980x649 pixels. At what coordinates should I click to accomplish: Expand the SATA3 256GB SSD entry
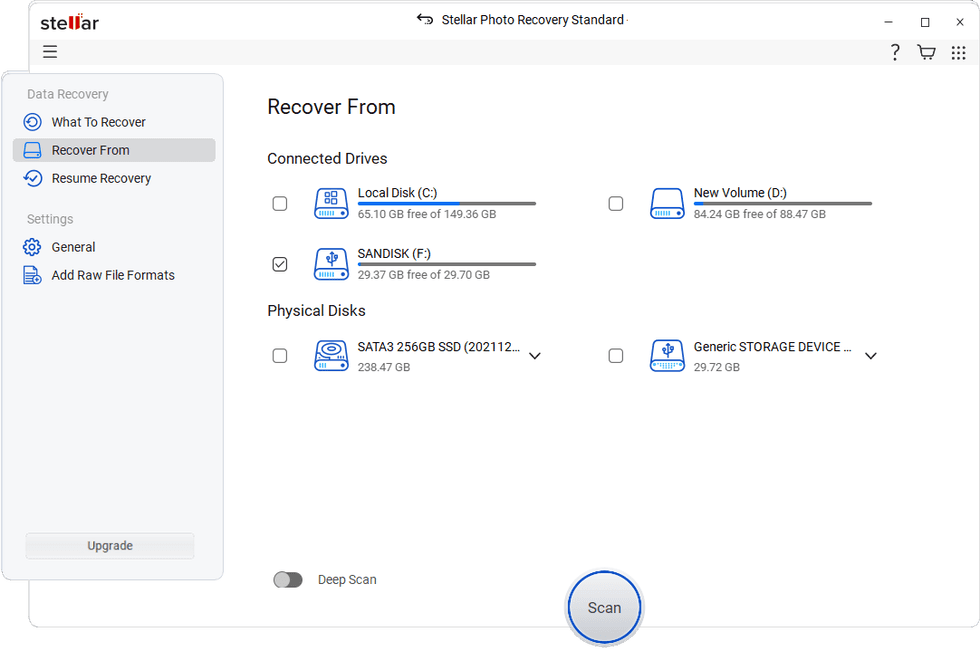[535, 355]
